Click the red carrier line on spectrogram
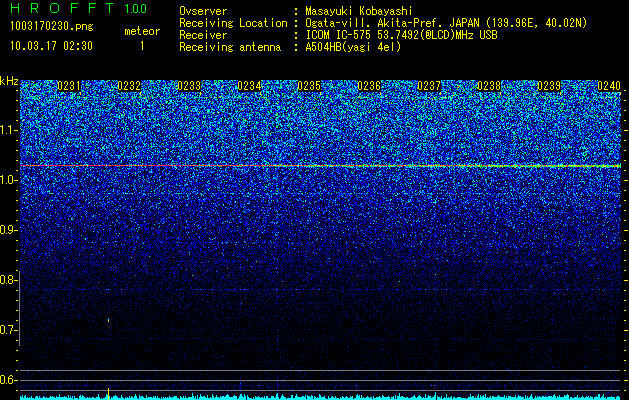 coord(320,166)
